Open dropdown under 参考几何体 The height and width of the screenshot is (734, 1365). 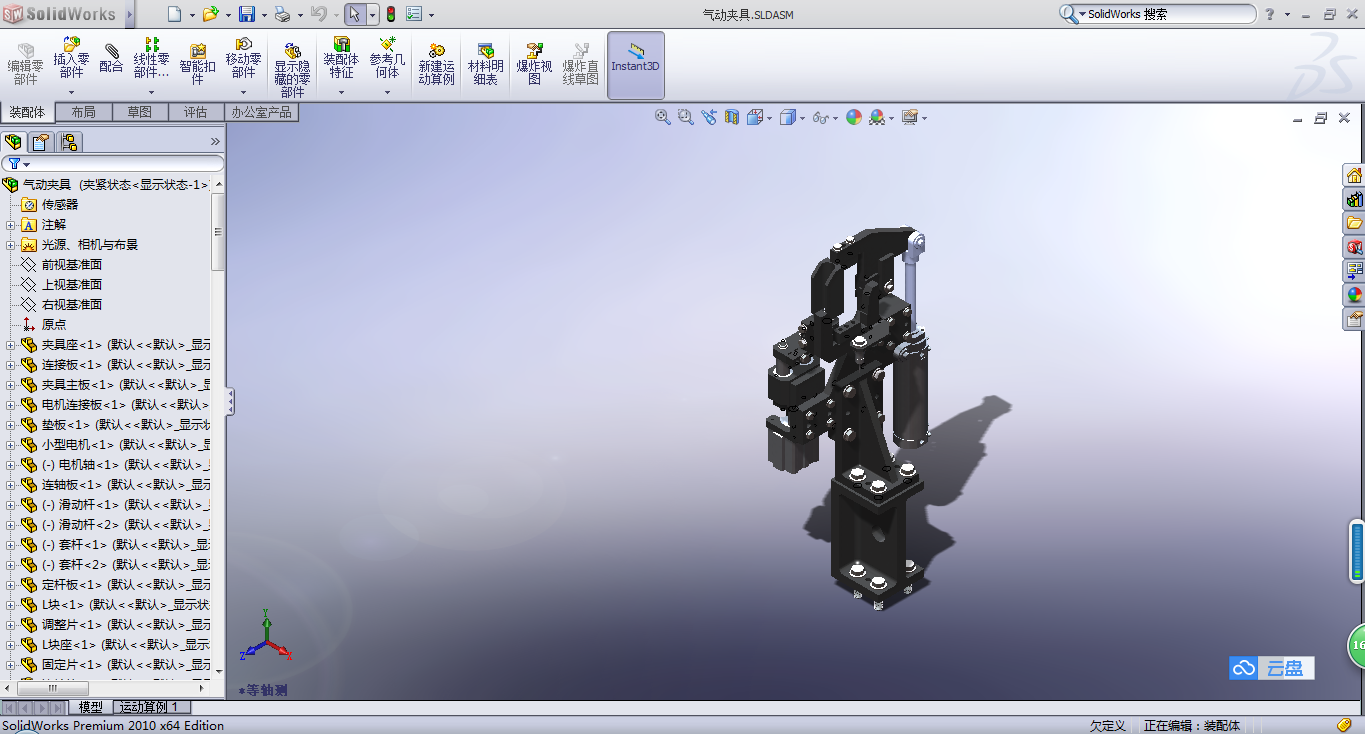pyautogui.click(x=387, y=92)
